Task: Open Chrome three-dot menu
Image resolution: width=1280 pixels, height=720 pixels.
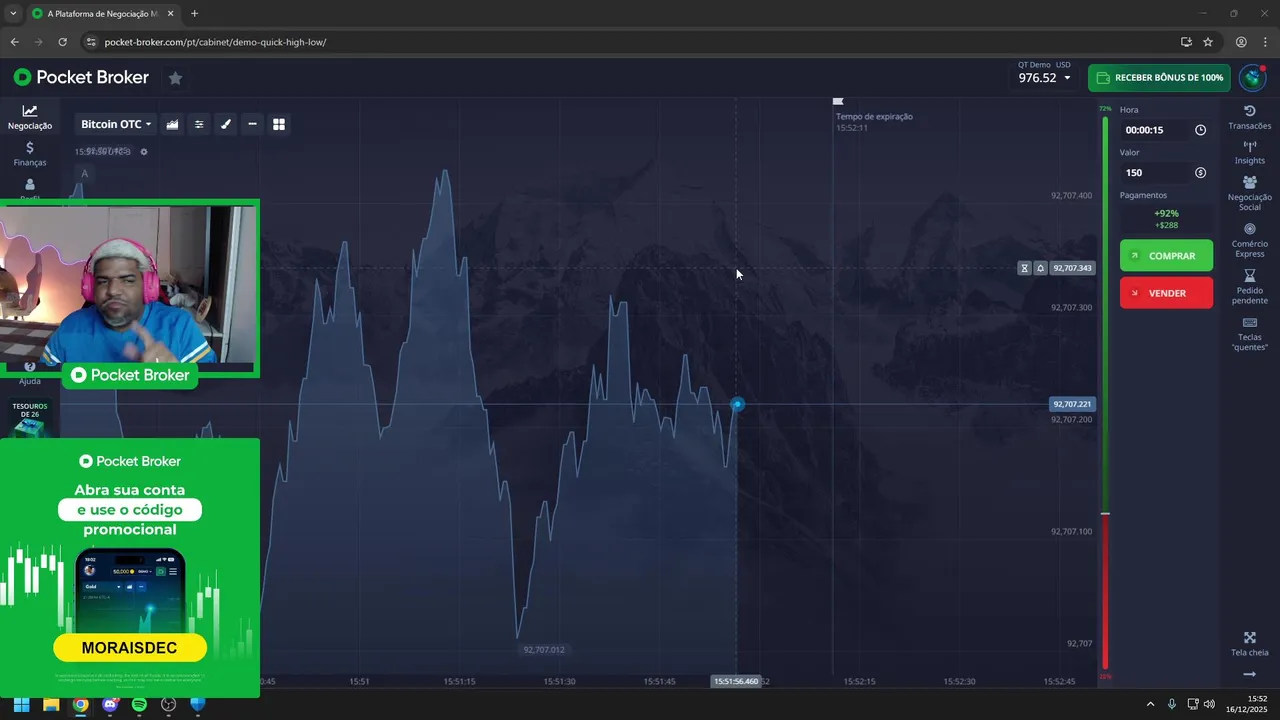Action: click(x=1265, y=42)
